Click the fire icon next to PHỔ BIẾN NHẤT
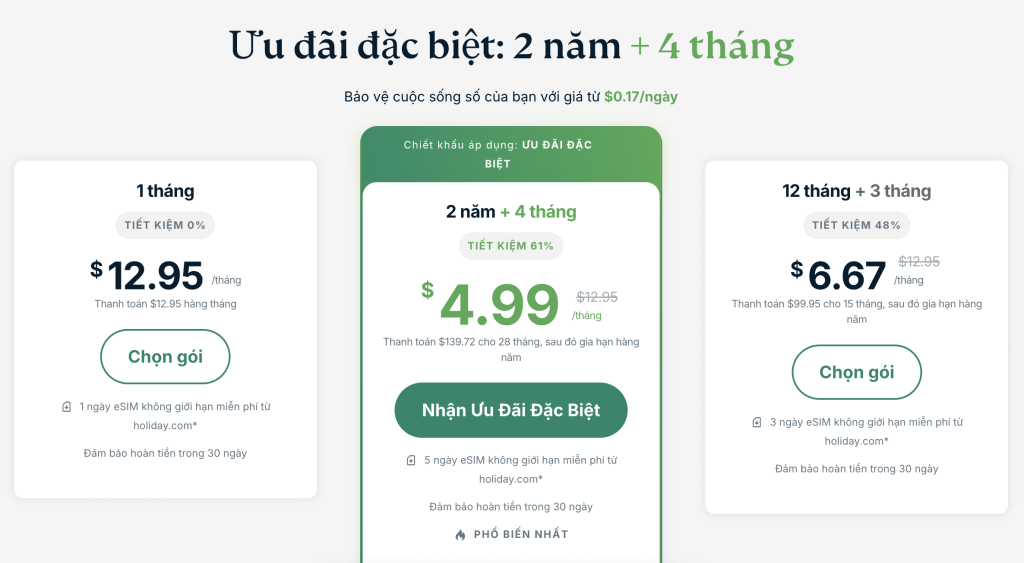 (460, 535)
